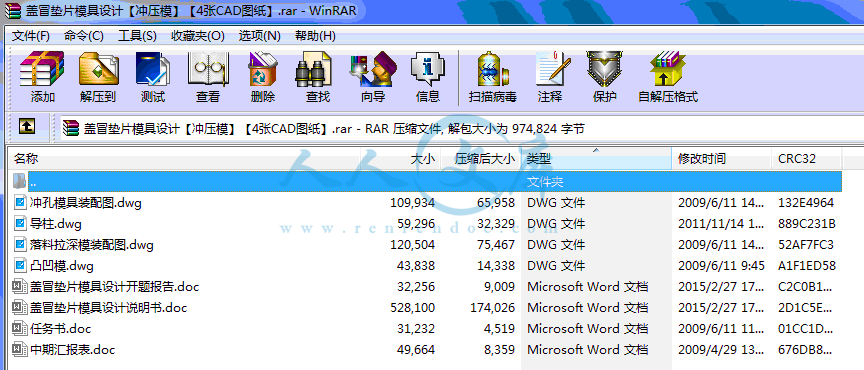Click the archive icon in address bar
Viewport: 864px width, 370px height.
(x=71, y=128)
